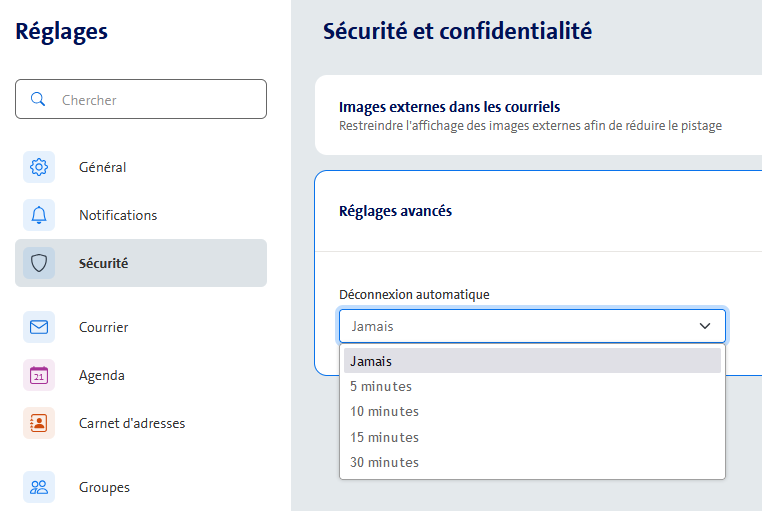Screen dimensions: 762x511
Task: Click the General gear icon
Action: [x=39, y=167]
